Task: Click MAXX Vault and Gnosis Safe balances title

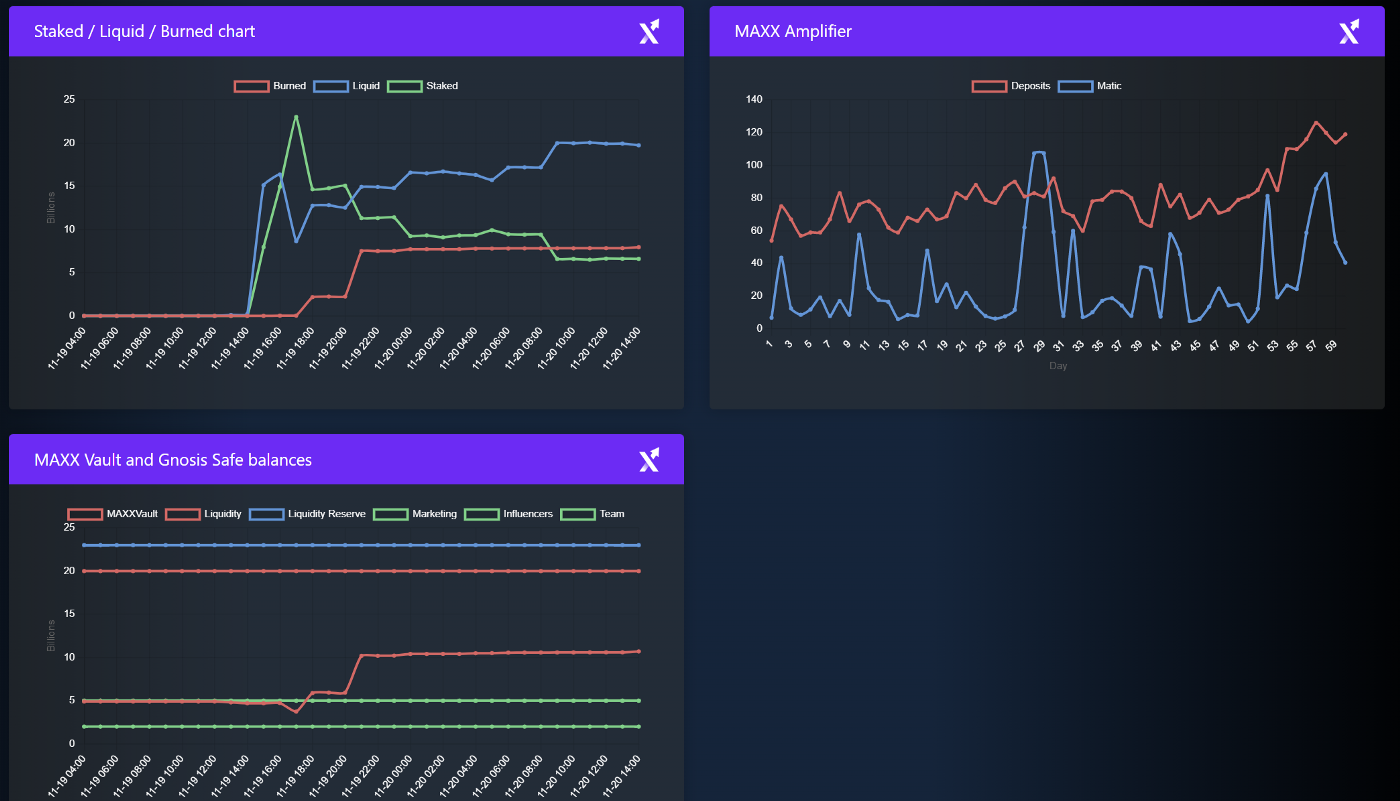Action: [173, 460]
